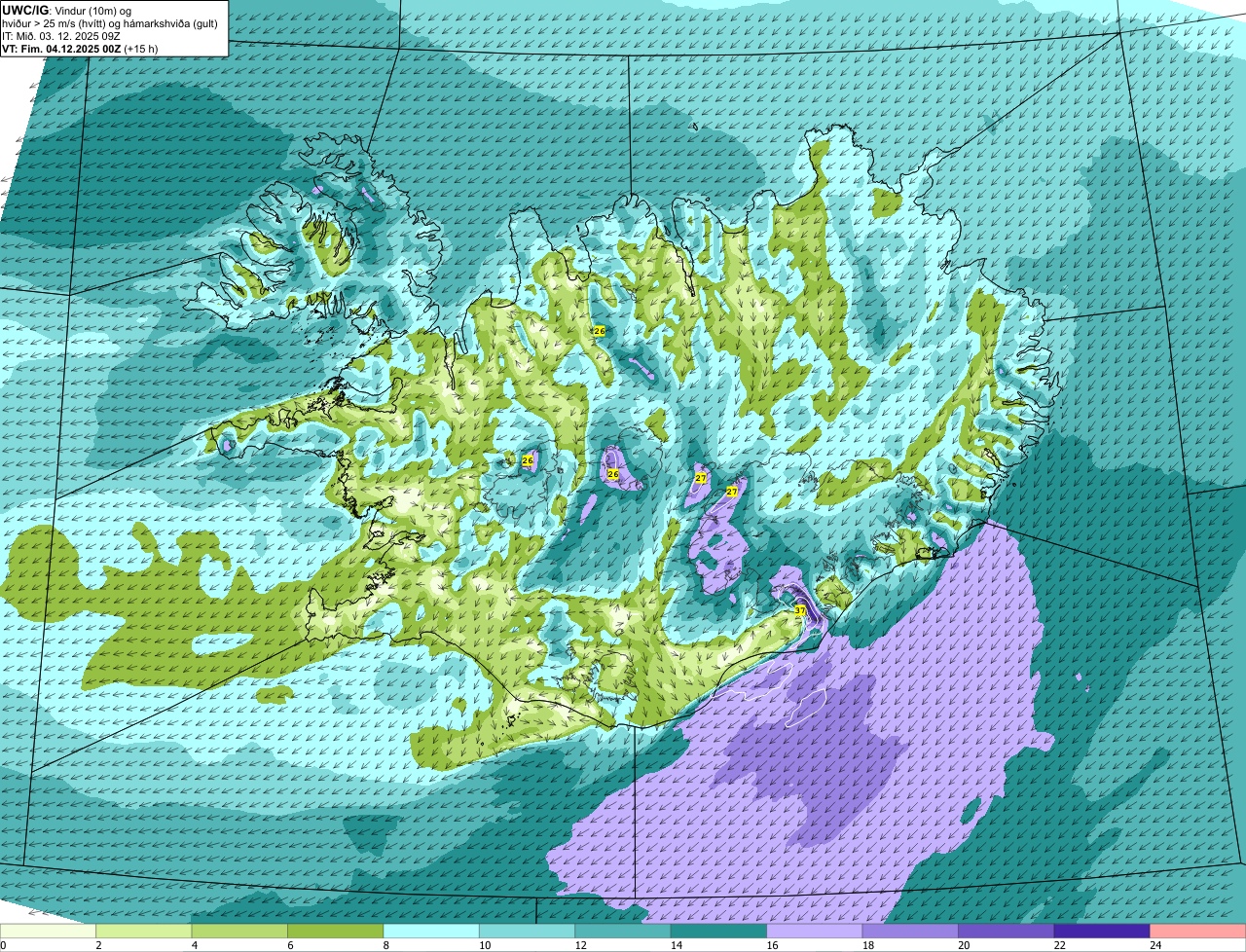The image size is (1246, 952).
Task: Click the left-hand yellow '27' gust label
Action: (x=701, y=479)
